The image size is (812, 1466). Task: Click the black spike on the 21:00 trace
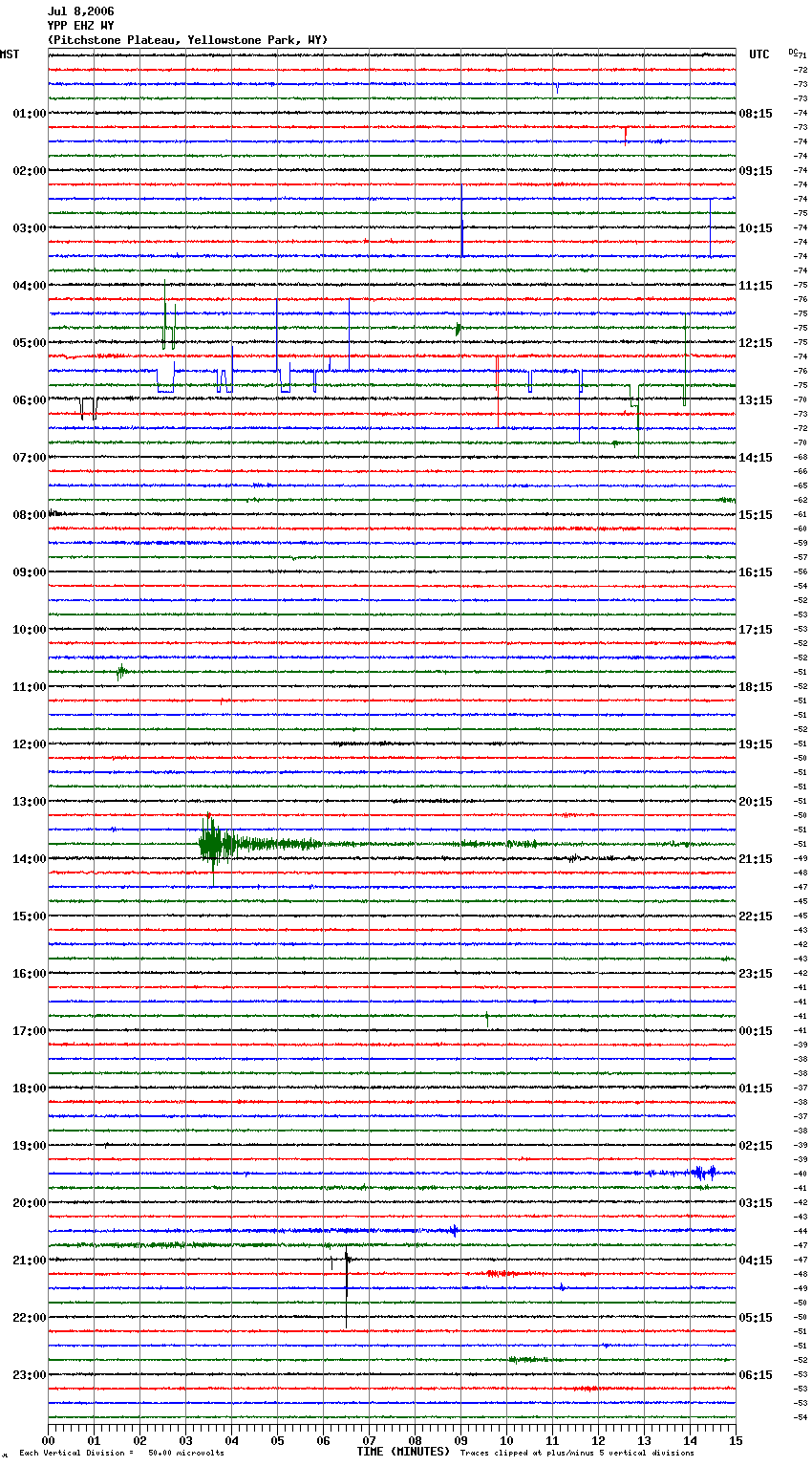click(x=346, y=1285)
